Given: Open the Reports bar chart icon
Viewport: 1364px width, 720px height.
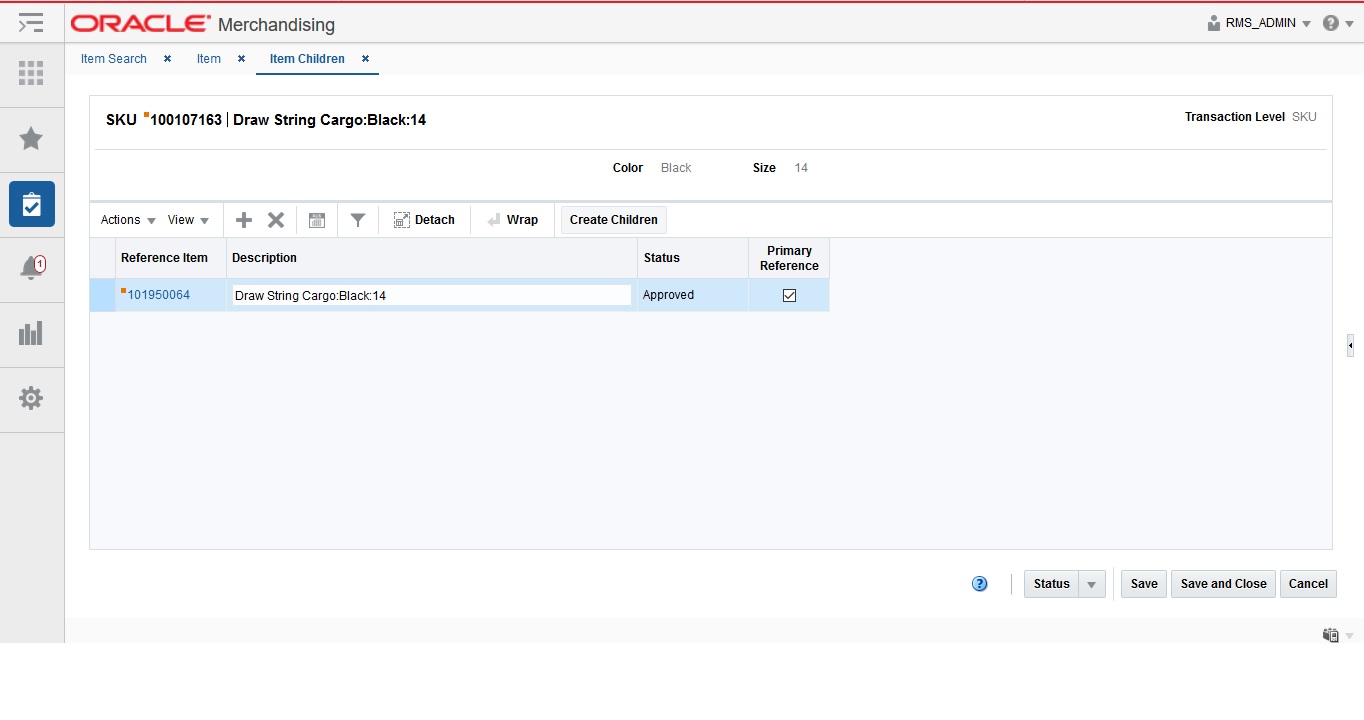Looking at the screenshot, I should click(31, 333).
